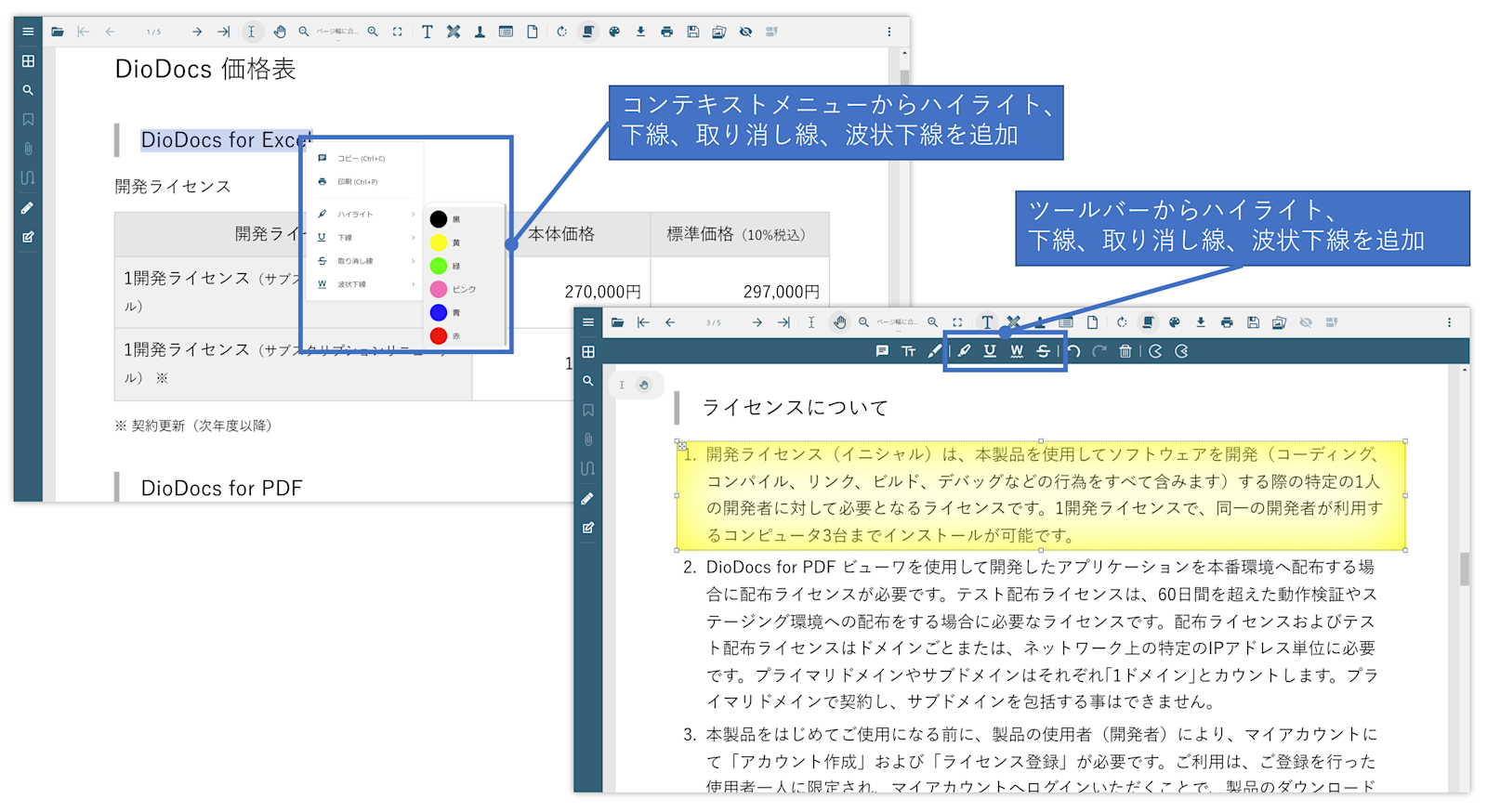Expand the 波状下線 submenu

(x=365, y=284)
